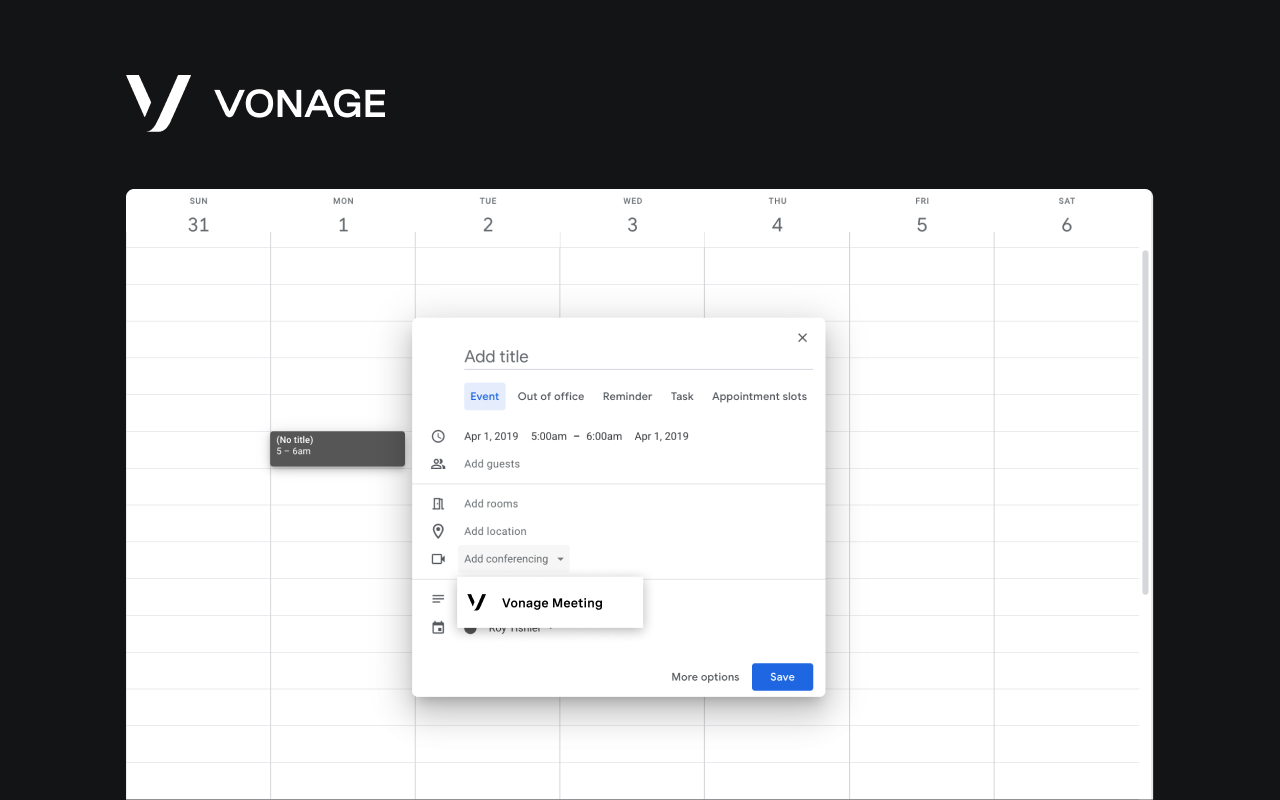Click Add rooms

click(x=491, y=504)
